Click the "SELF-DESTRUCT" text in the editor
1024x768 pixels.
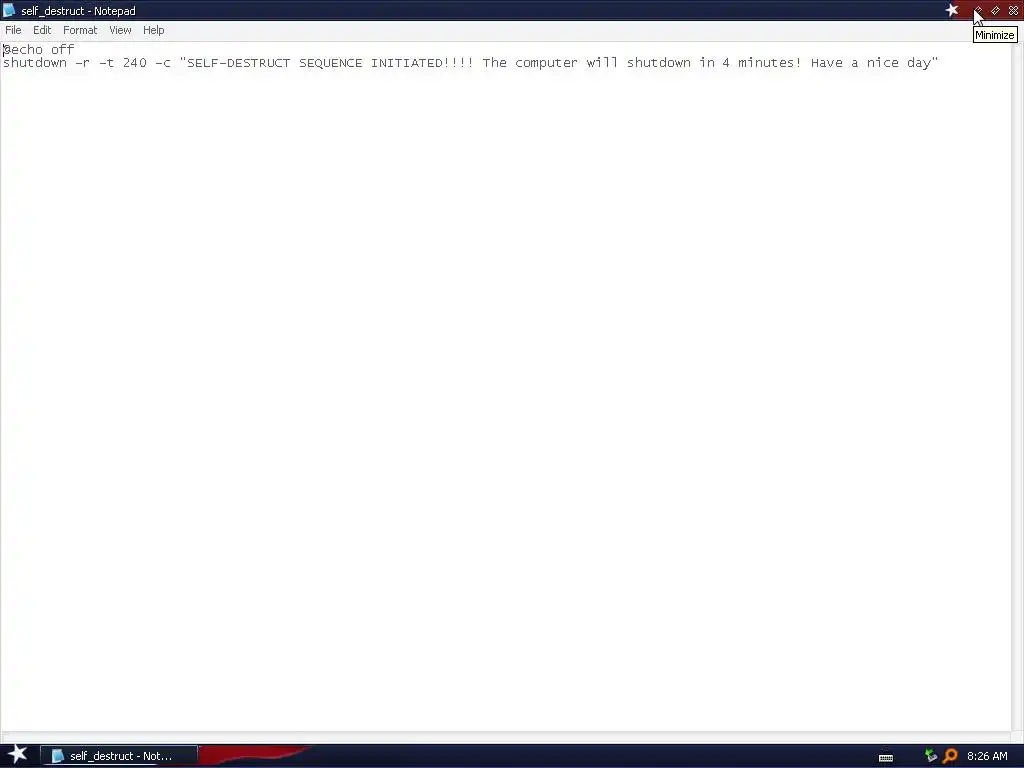tap(238, 63)
